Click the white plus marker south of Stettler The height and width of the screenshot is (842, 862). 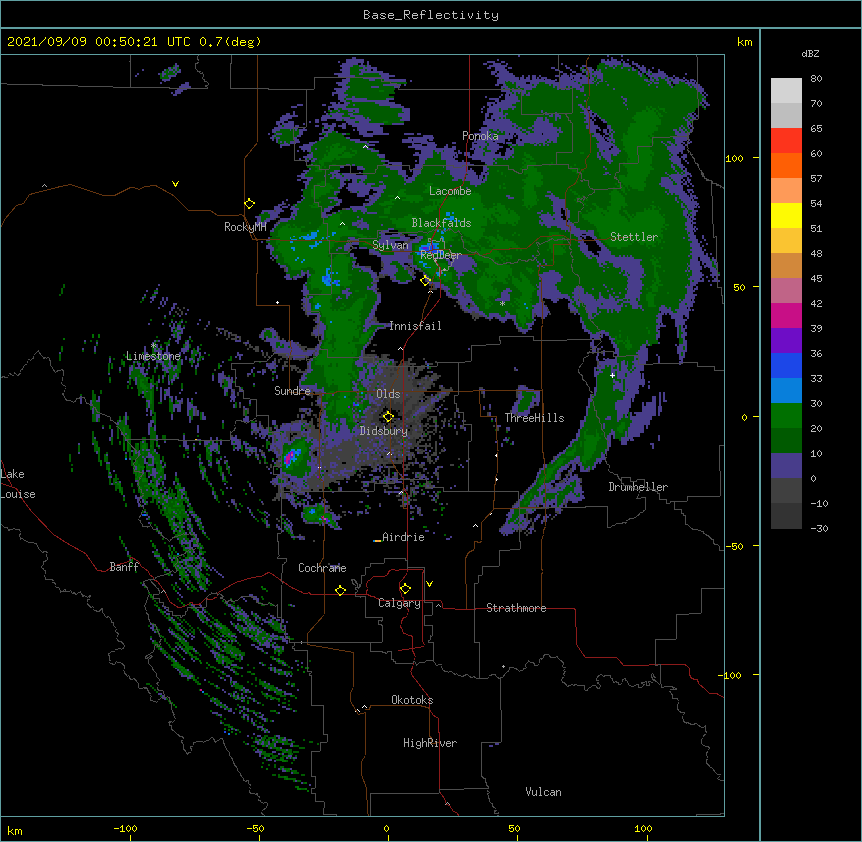tap(612, 375)
